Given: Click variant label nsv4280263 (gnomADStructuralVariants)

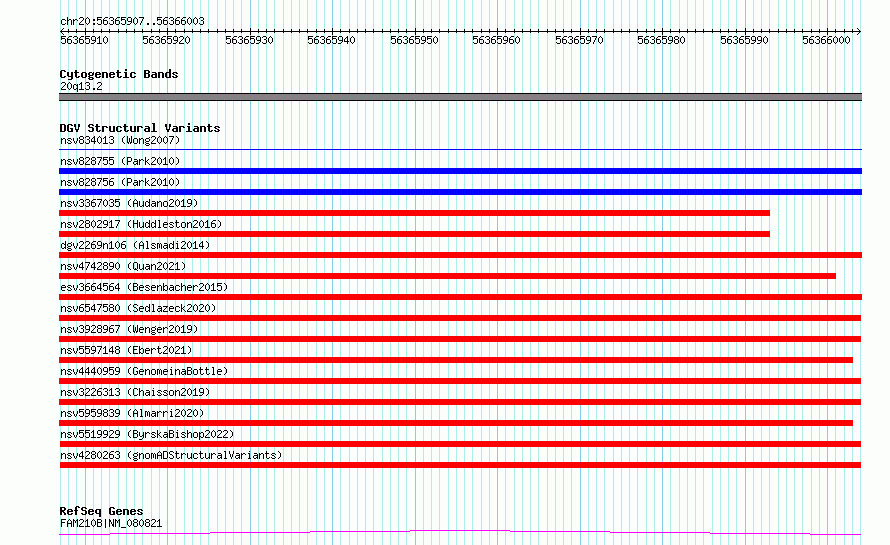Looking at the screenshot, I should tap(171, 455).
